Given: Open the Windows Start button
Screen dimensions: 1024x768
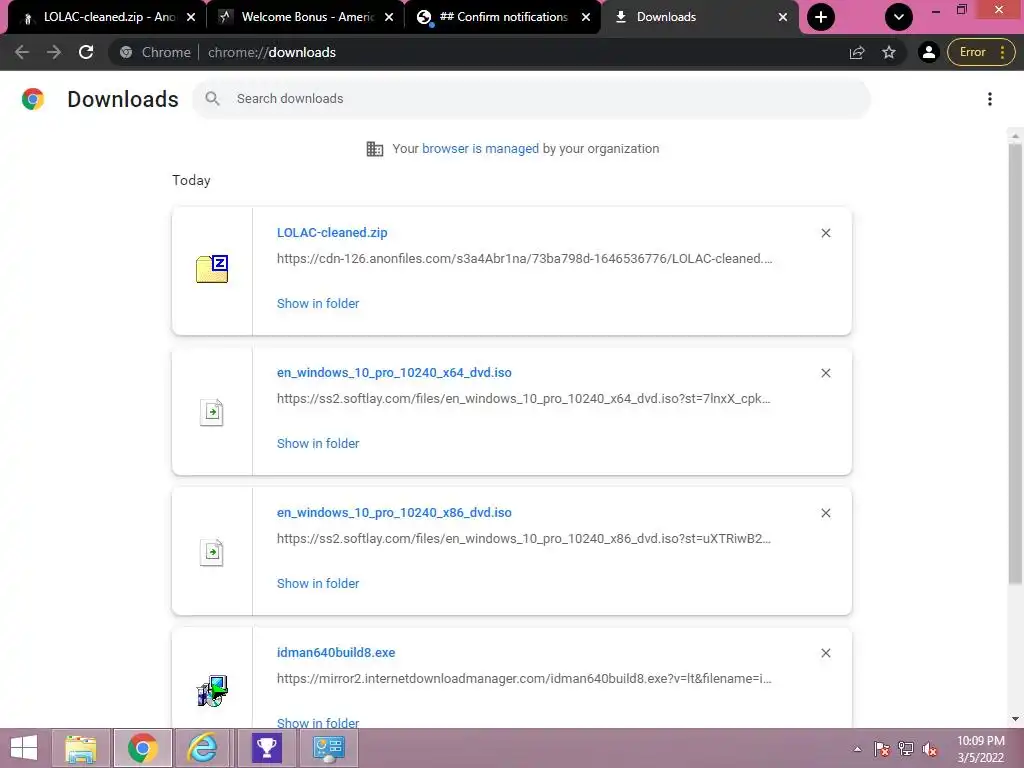Looking at the screenshot, I should point(24,748).
